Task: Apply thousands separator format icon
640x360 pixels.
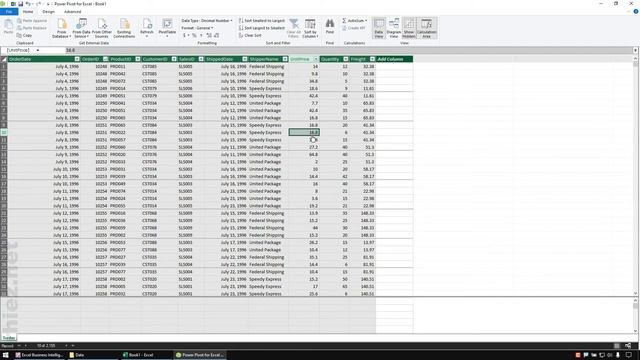Action: (201, 36)
